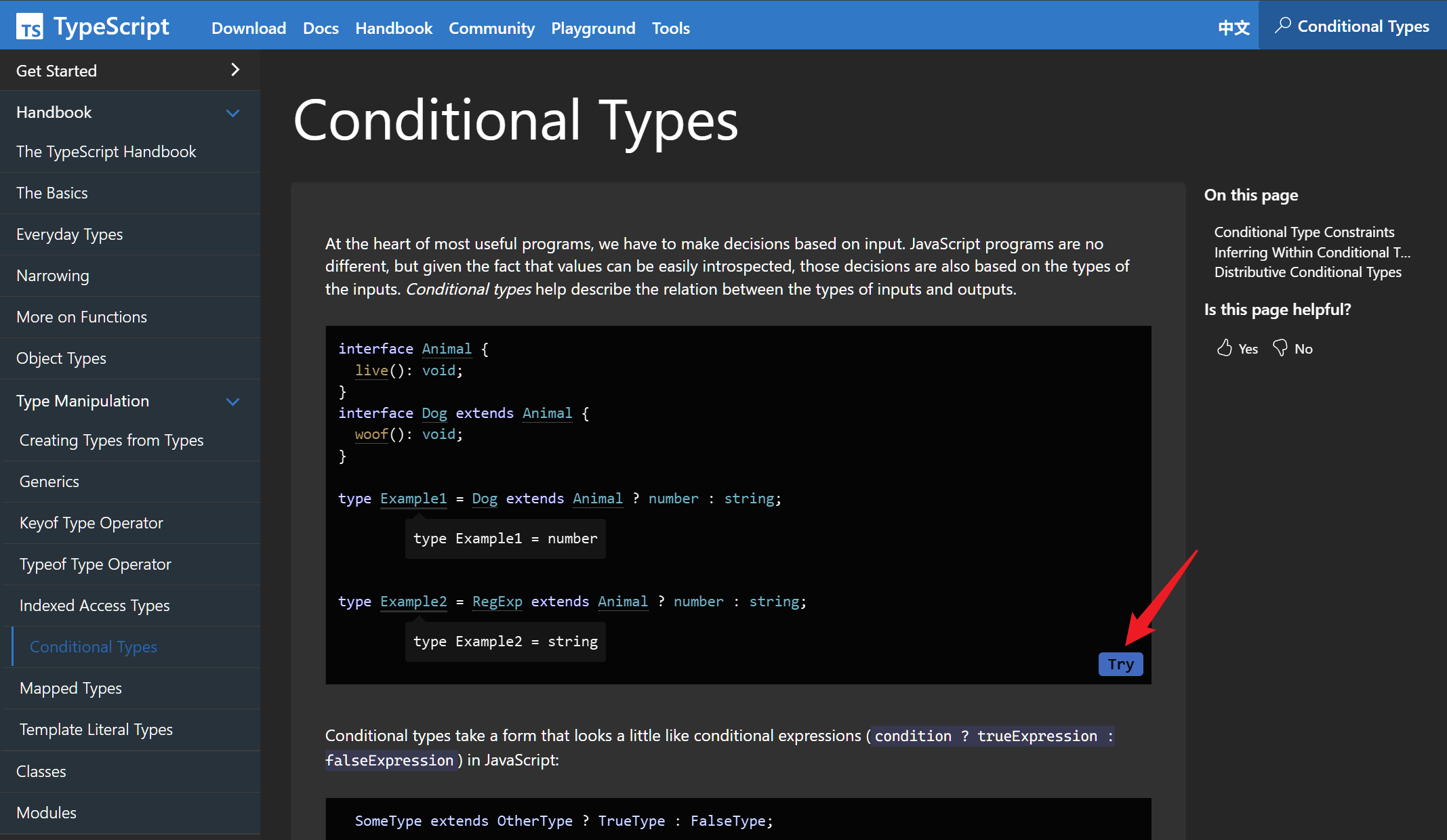Open the Narrowing handbook page
Viewport: 1447px width, 840px height.
tap(52, 276)
